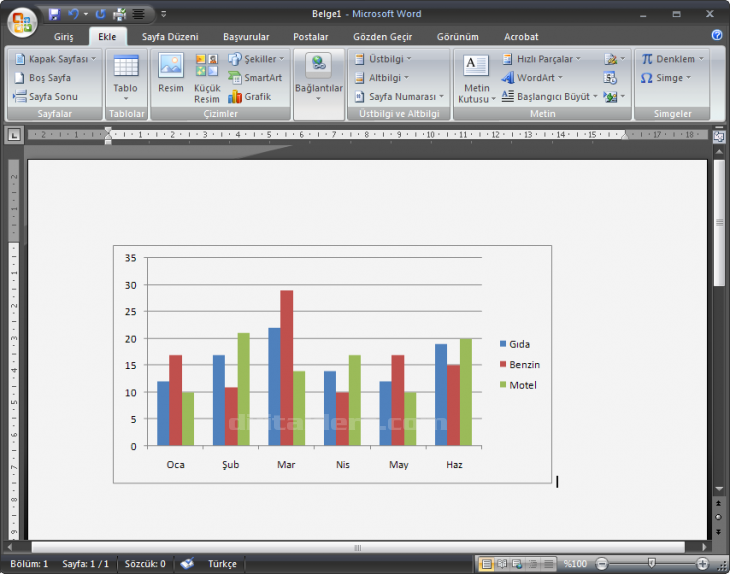The image size is (730, 574).
Task: Click the vertical scrollbar down arrow
Action: (x=719, y=489)
